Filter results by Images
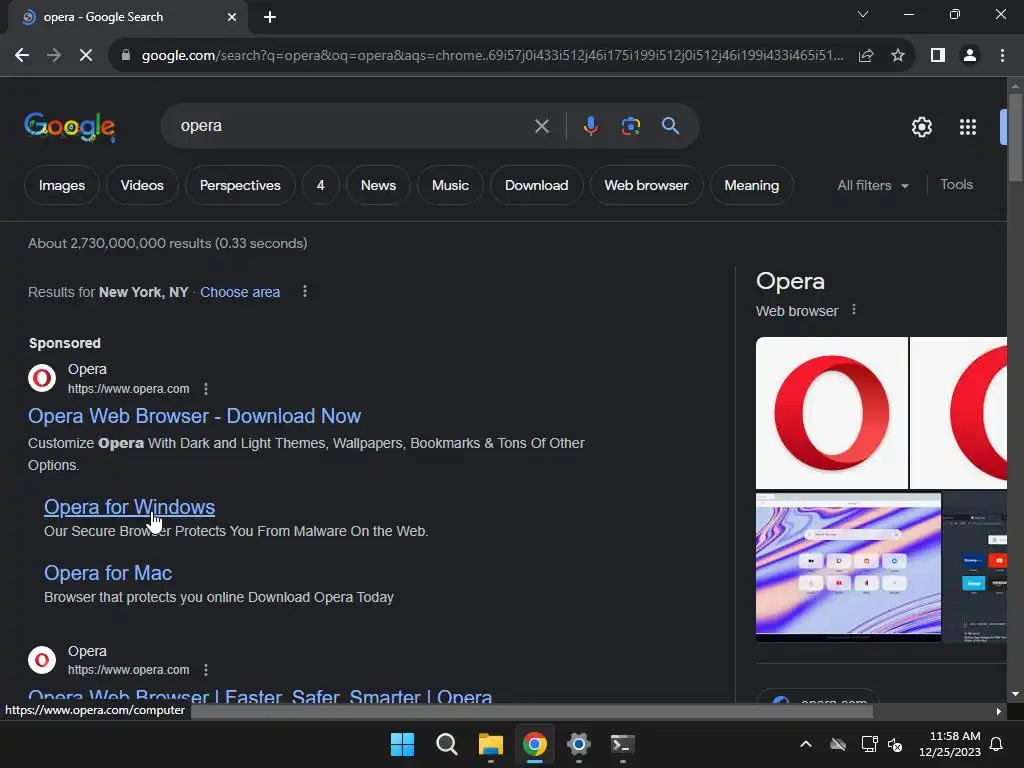 62,185
